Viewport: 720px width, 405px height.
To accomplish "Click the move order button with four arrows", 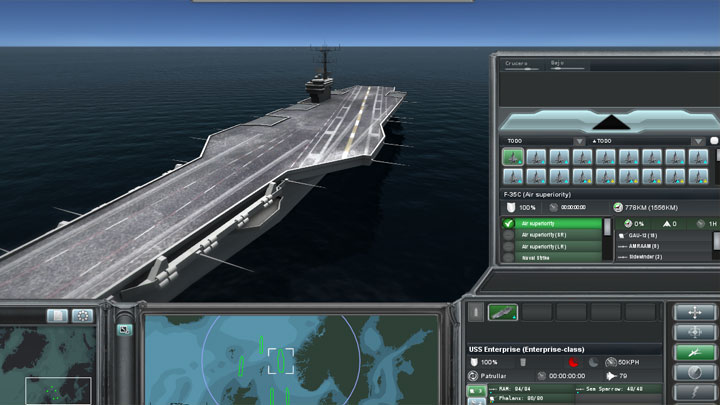I will [x=695, y=312].
